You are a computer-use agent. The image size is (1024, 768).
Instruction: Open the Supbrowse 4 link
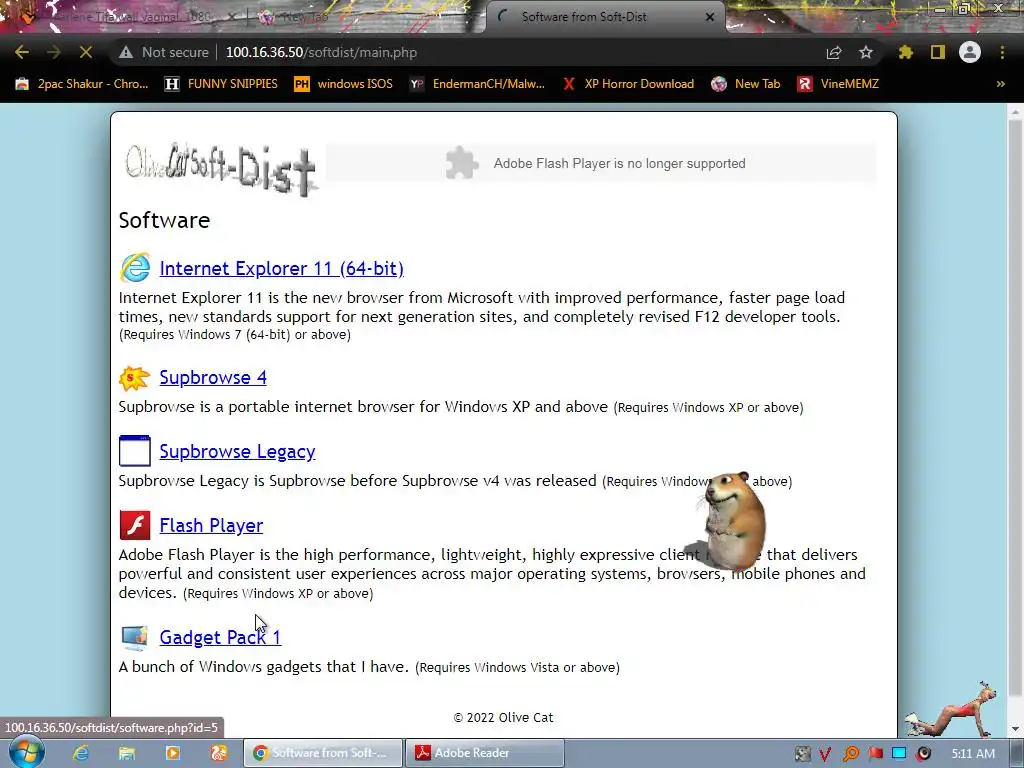(x=213, y=377)
